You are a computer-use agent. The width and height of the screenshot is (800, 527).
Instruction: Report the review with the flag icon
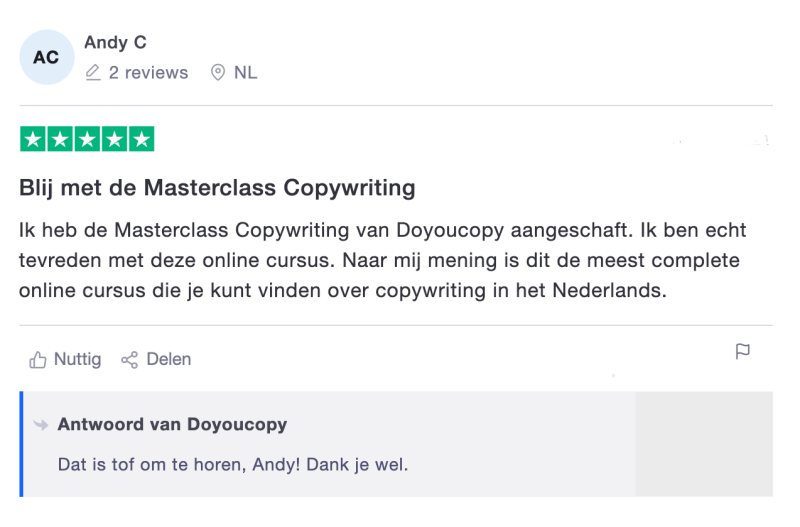(743, 352)
